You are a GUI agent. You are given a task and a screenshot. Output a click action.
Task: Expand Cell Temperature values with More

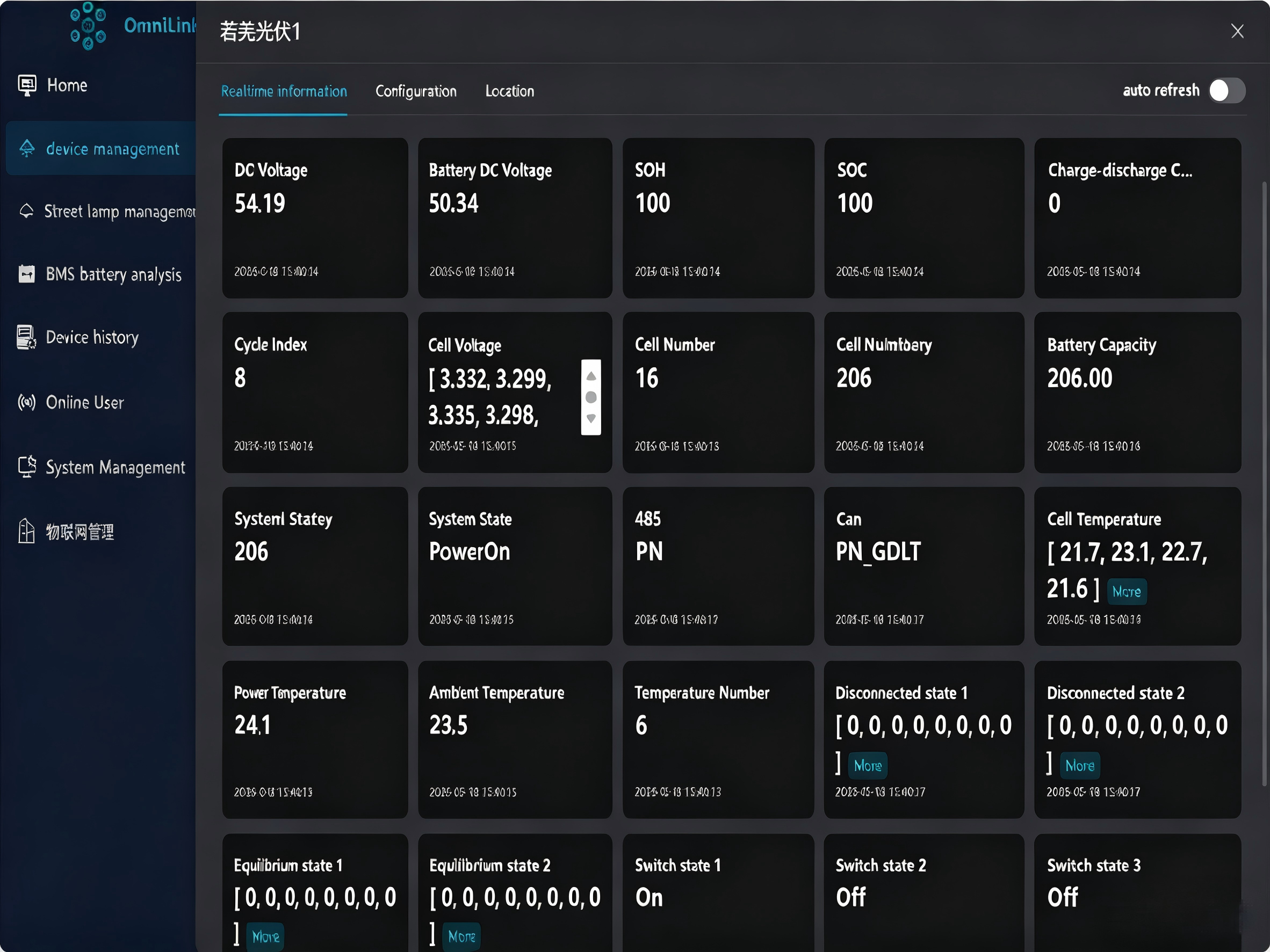click(x=1127, y=592)
